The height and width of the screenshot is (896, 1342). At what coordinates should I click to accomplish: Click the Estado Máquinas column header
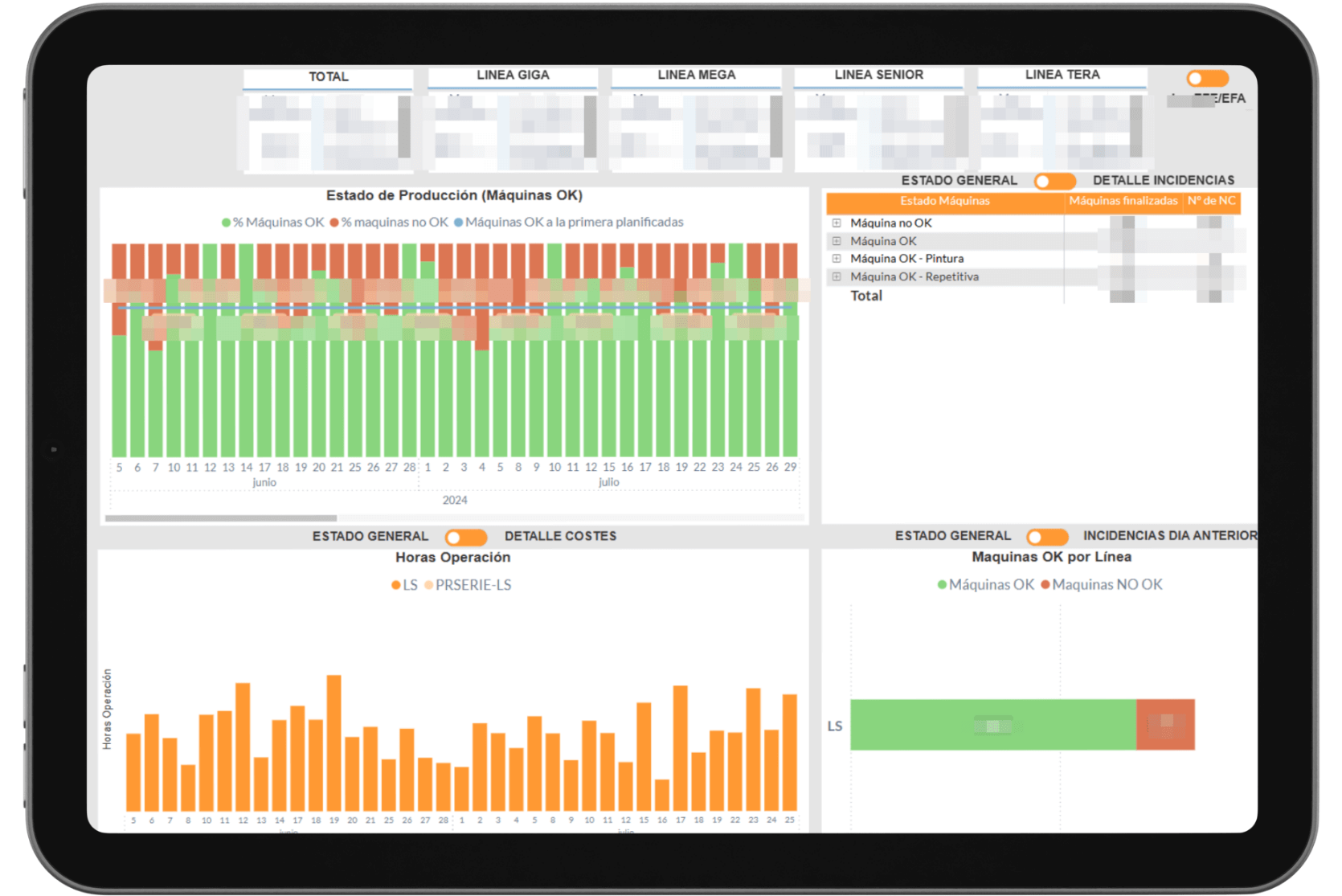(x=945, y=202)
